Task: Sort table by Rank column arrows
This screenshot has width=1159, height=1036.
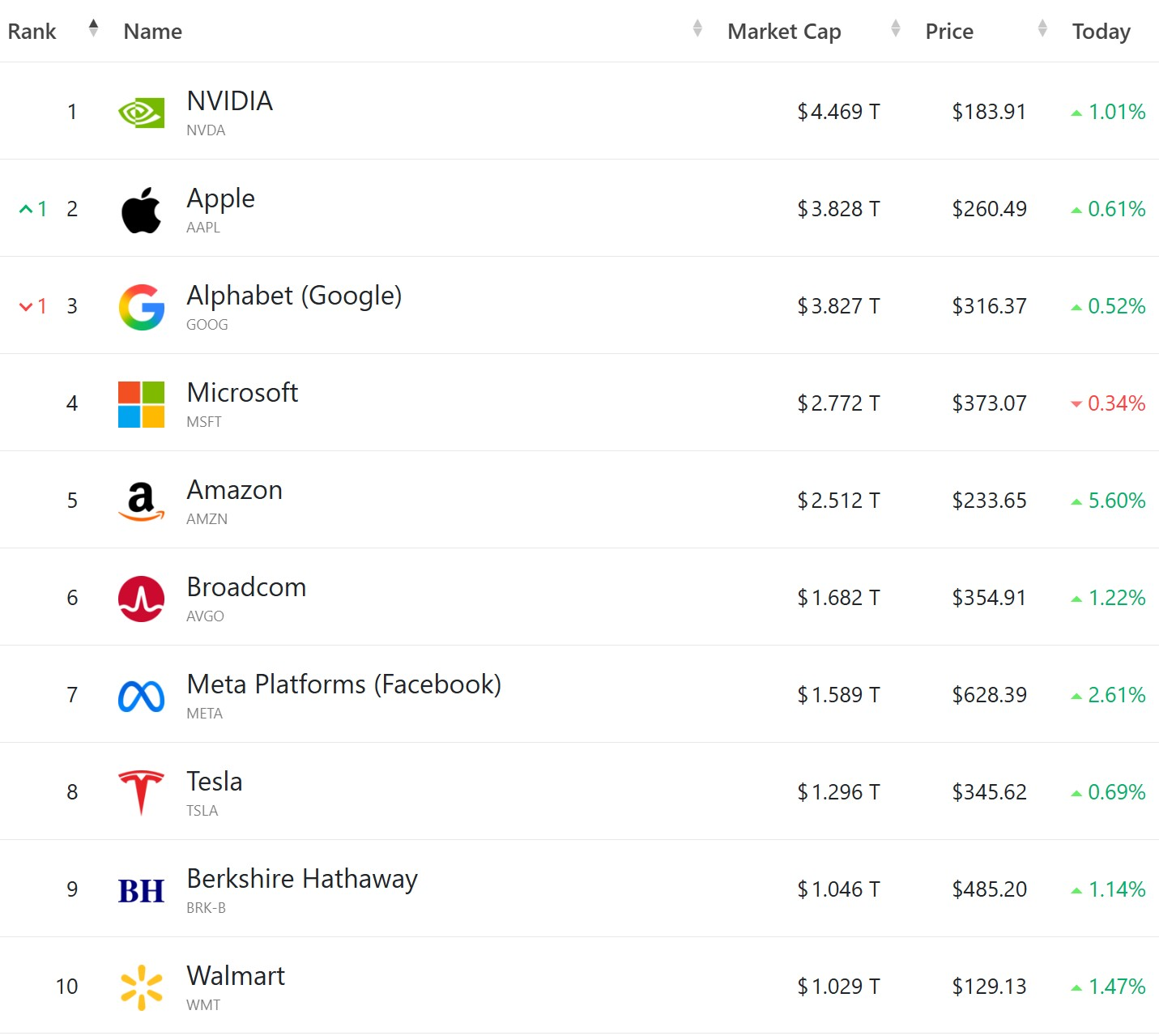Action: [94, 29]
